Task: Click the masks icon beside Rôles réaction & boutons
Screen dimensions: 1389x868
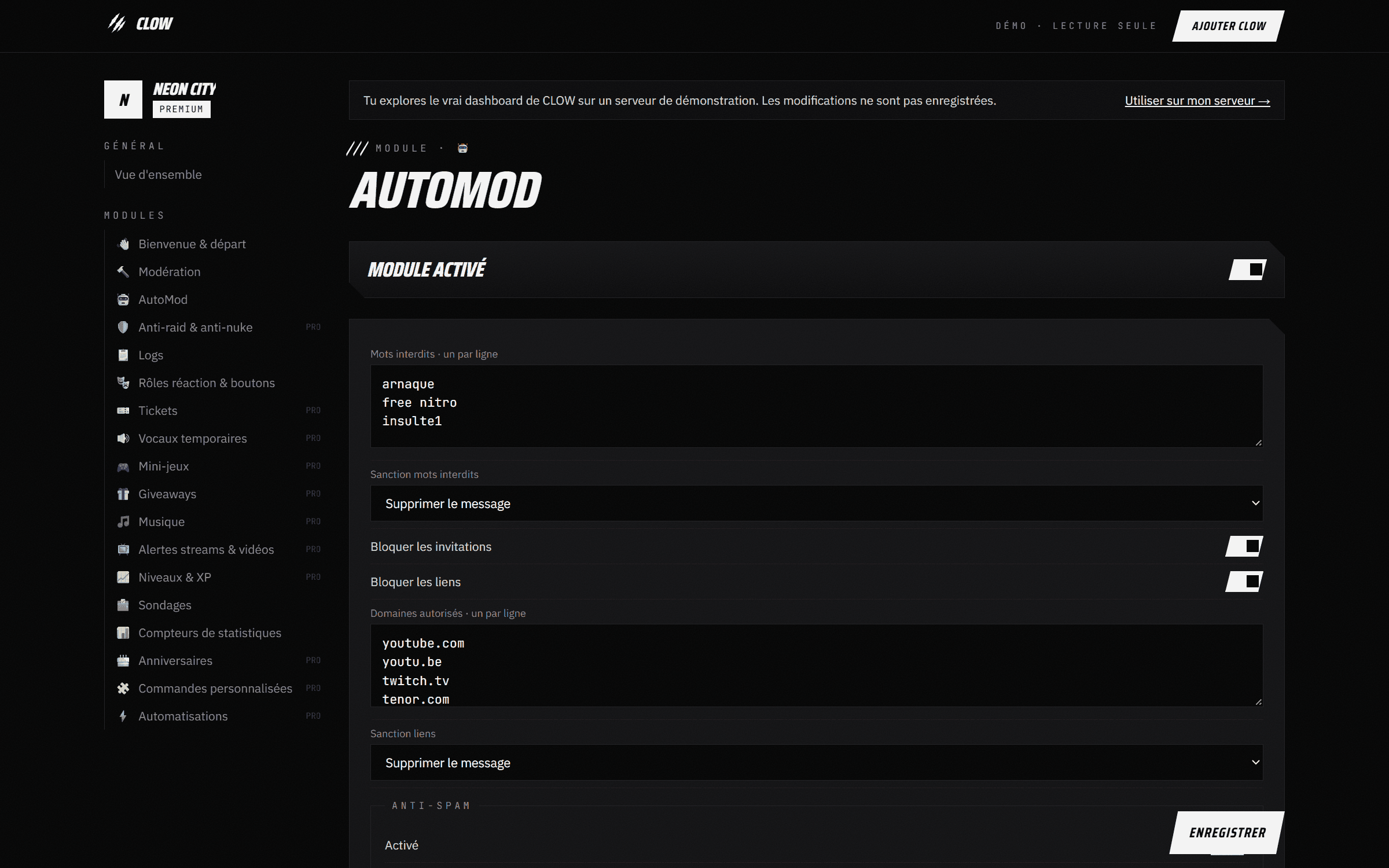Action: coord(123,383)
